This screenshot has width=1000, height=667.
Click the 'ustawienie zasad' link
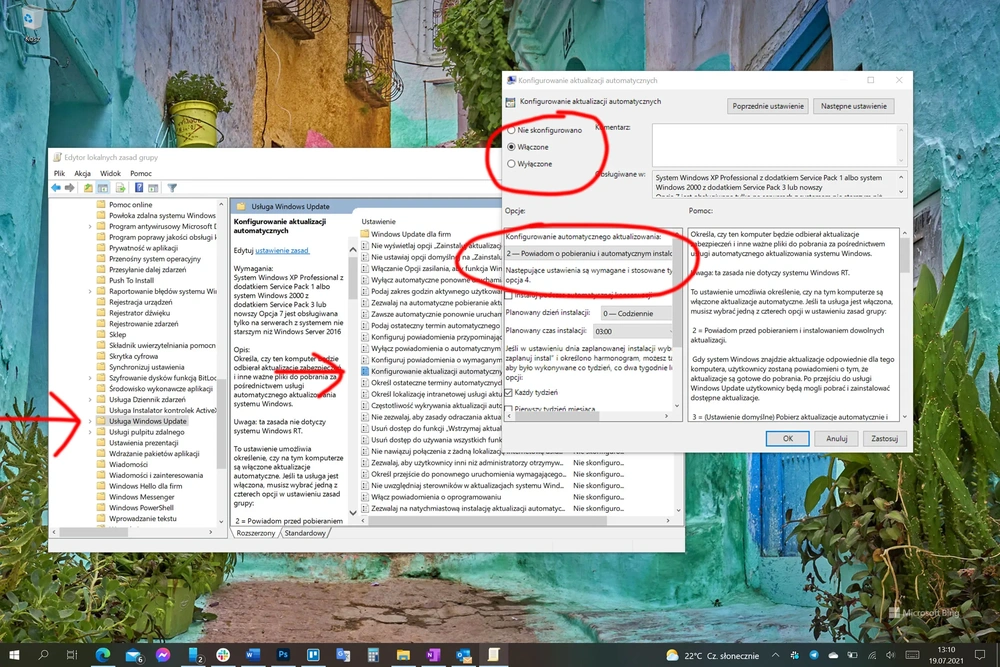click(x=282, y=251)
